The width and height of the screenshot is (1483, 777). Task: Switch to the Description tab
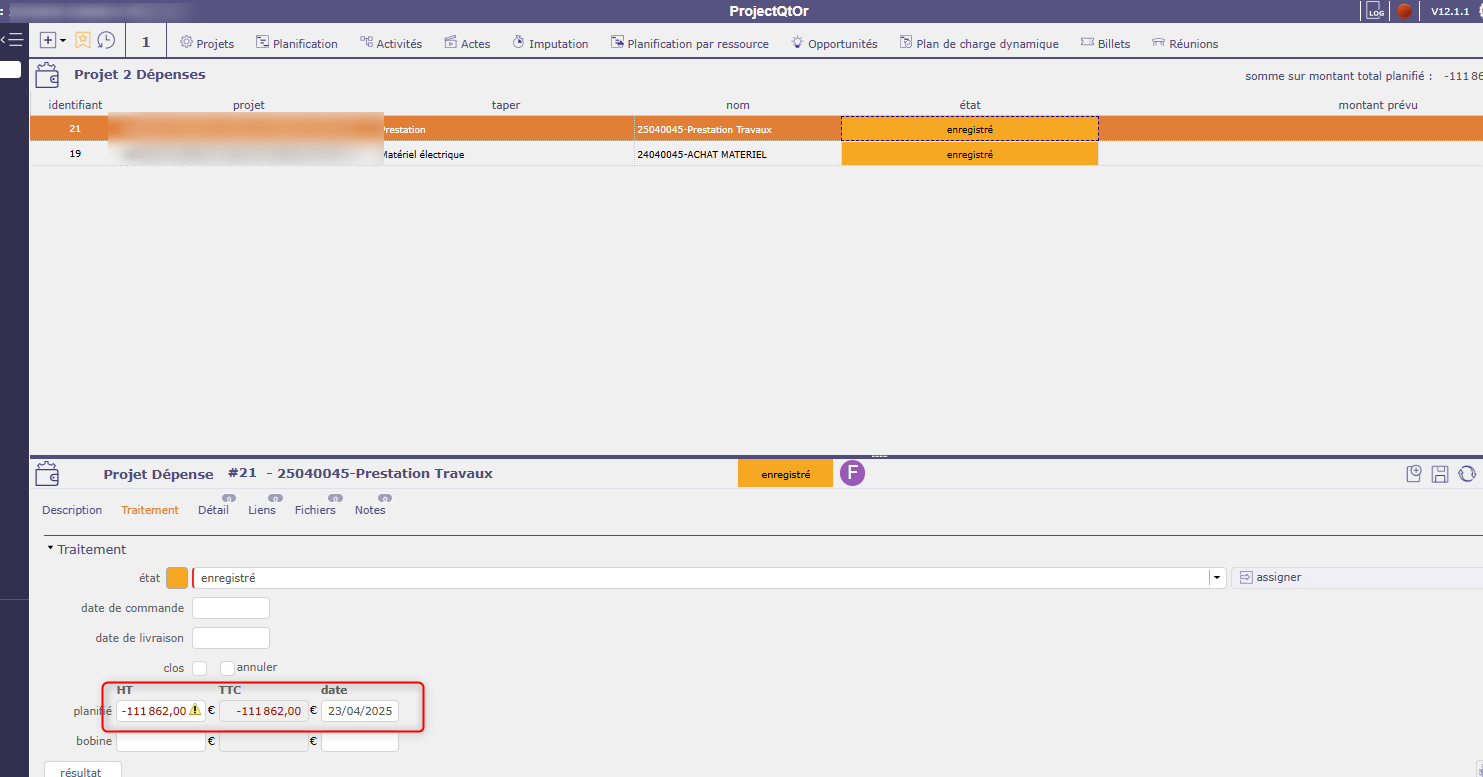(72, 510)
